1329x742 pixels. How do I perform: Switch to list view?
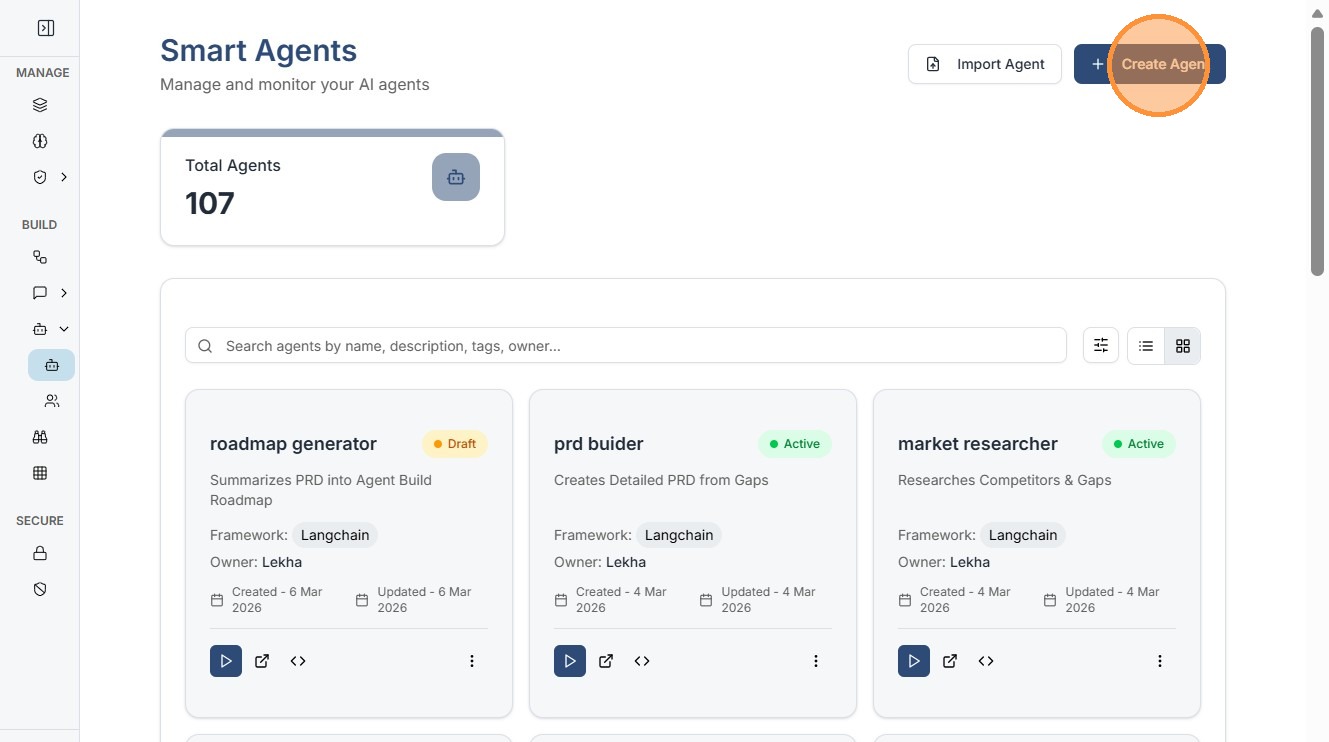pyautogui.click(x=1146, y=346)
